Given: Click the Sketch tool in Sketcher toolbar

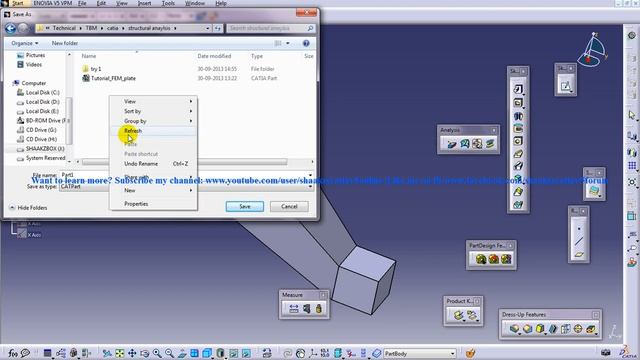Looking at the screenshot, I should tap(565, 86).
